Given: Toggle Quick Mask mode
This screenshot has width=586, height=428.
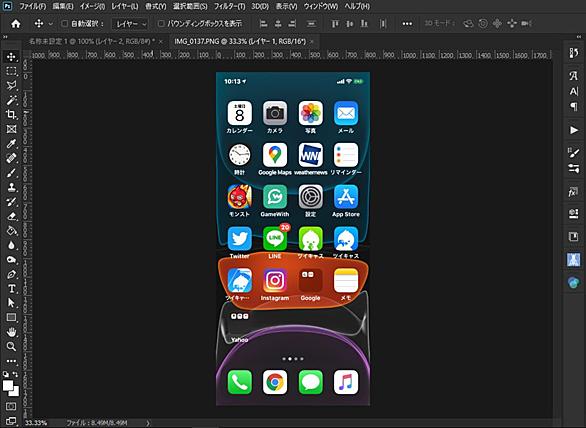Looking at the screenshot, I should click(11, 406).
